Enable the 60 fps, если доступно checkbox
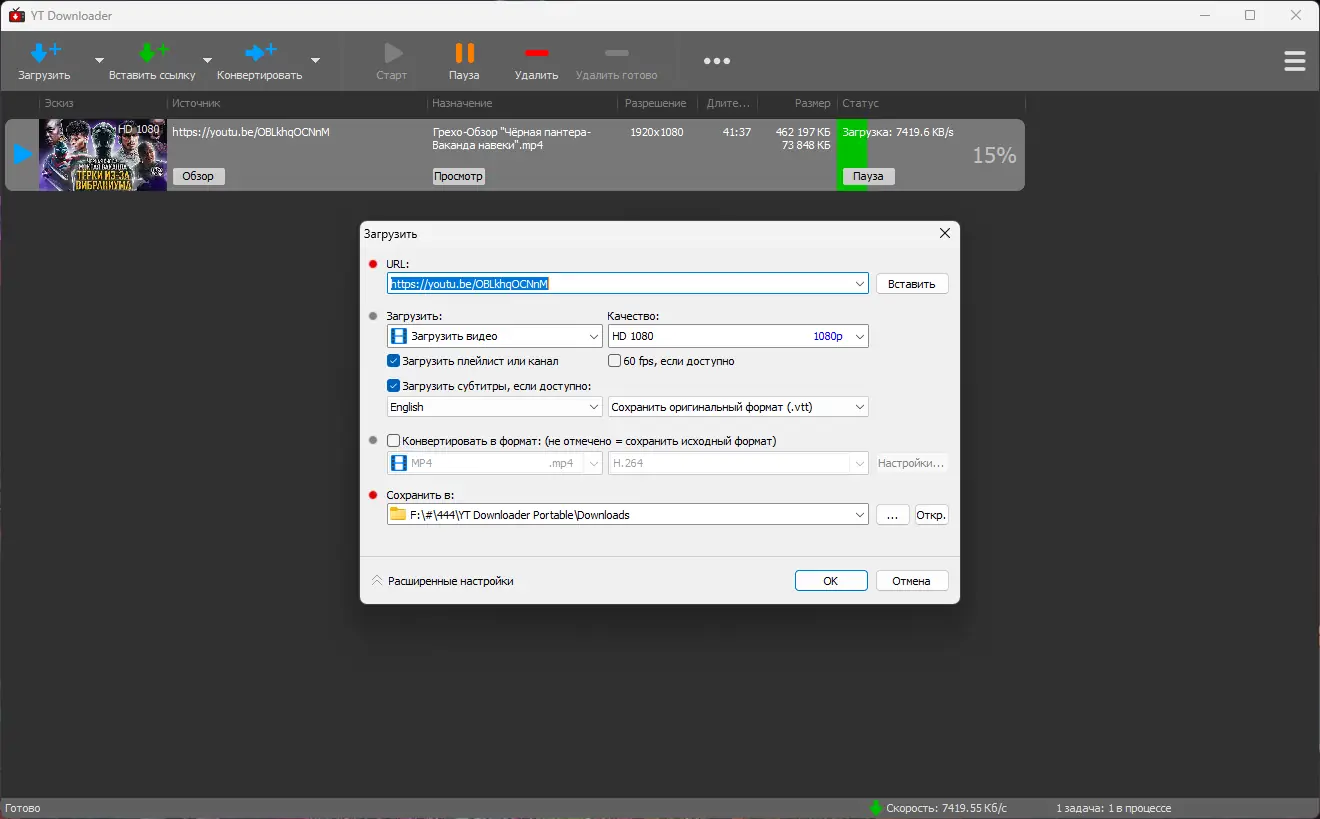The height and width of the screenshot is (819, 1320). pos(615,361)
